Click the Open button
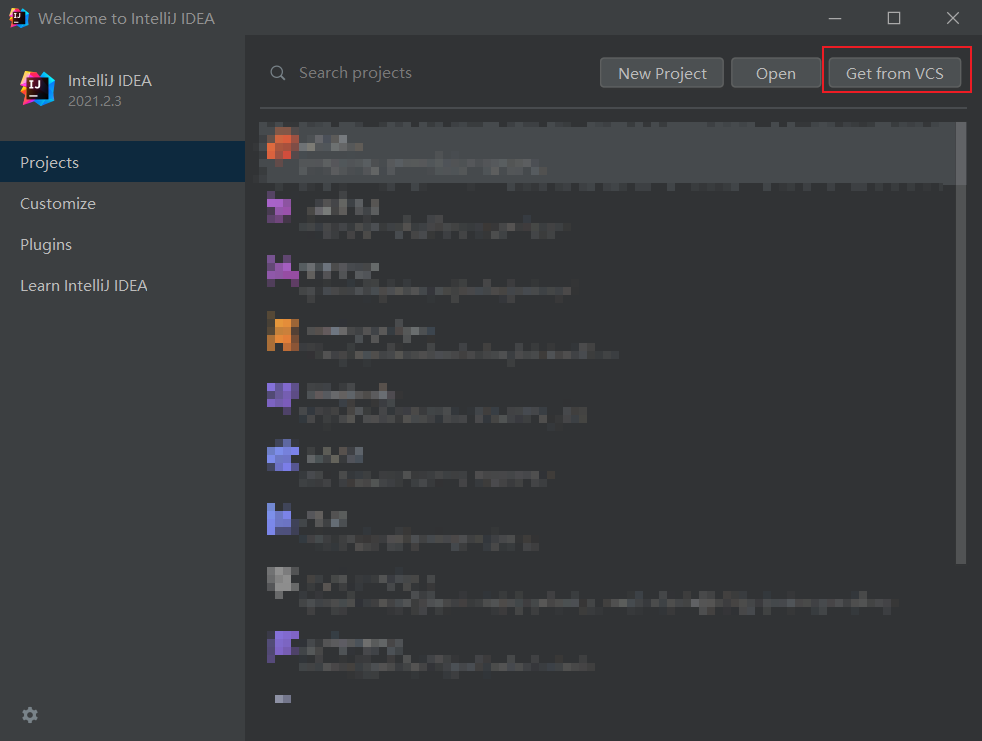982x741 pixels. click(x=775, y=73)
